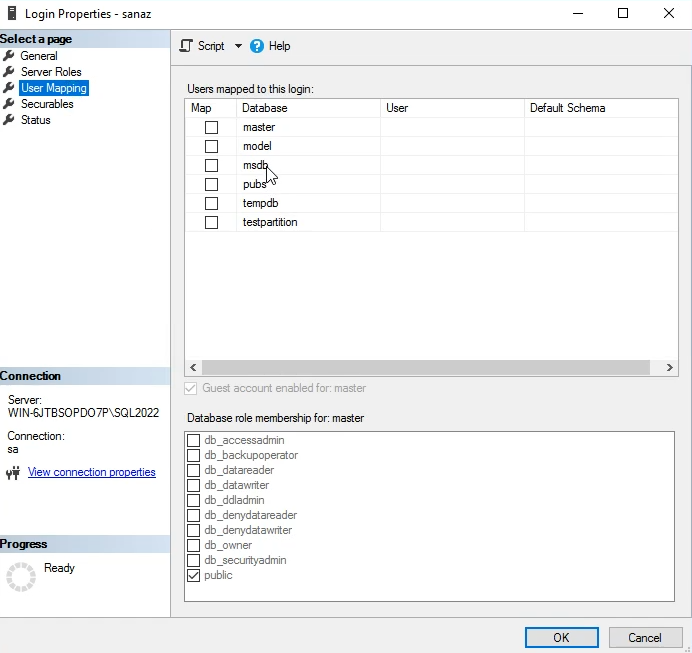
Task: Click the User cell for master
Action: point(452,128)
